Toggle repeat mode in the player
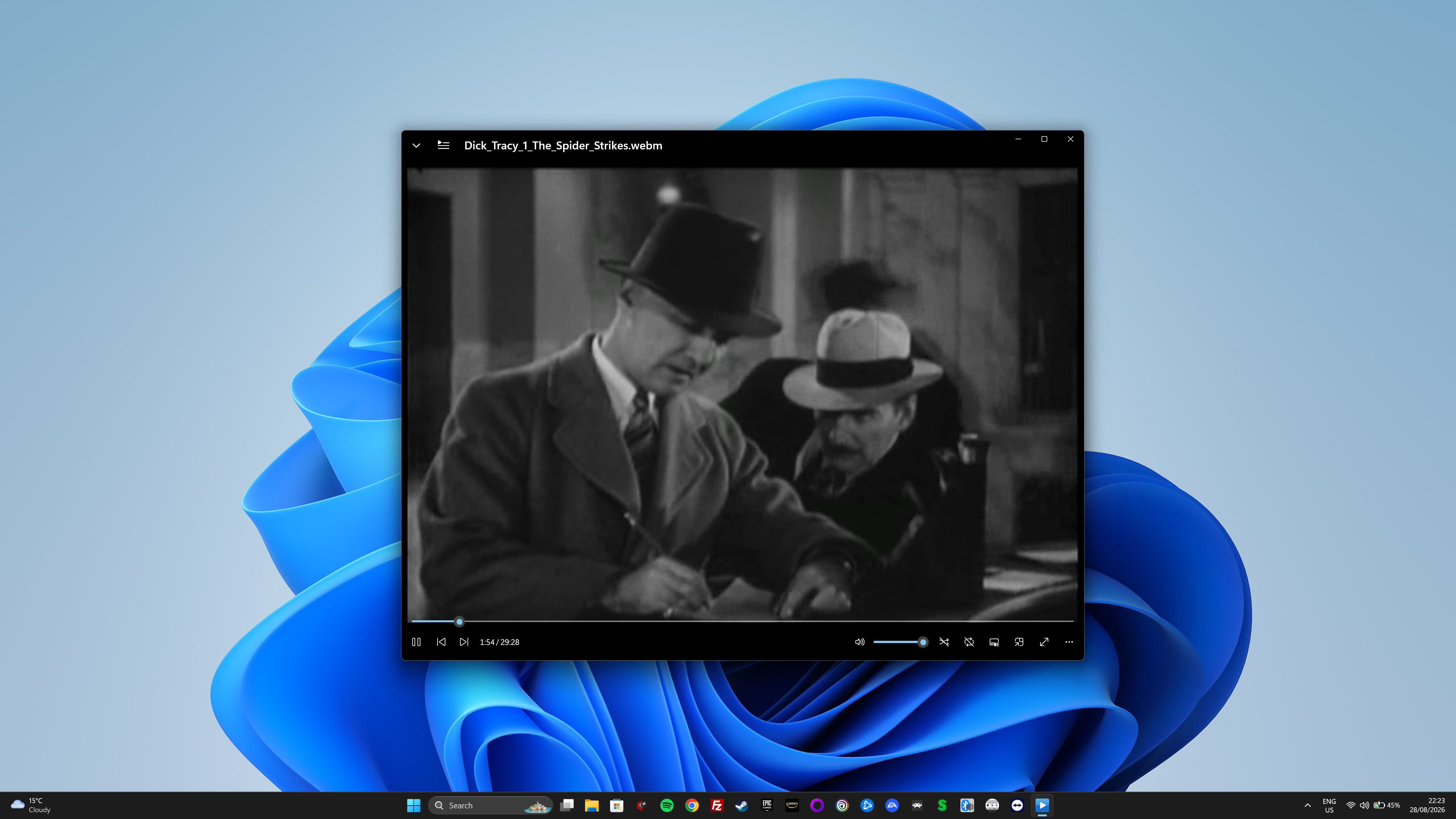The width and height of the screenshot is (1456, 819). (x=969, y=642)
